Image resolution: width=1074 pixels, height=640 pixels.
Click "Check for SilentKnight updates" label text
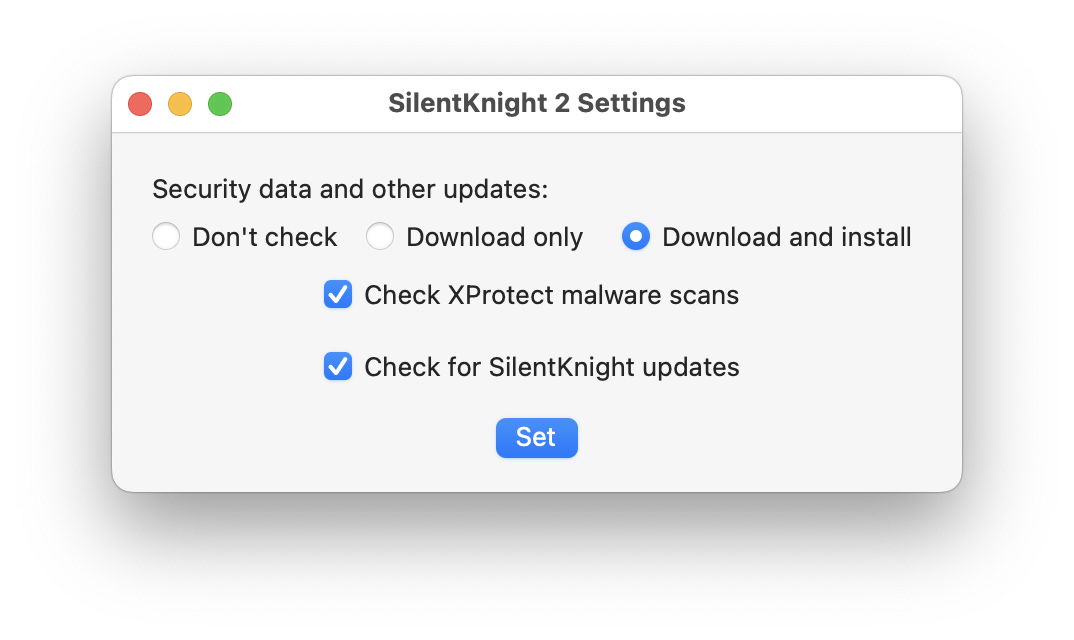point(551,367)
